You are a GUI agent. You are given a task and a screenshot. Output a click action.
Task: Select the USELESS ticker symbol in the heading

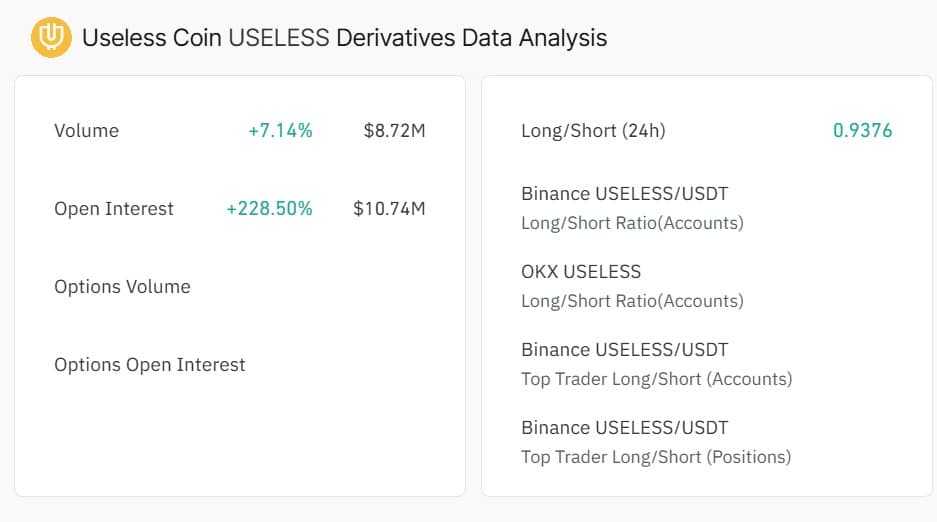[279, 38]
